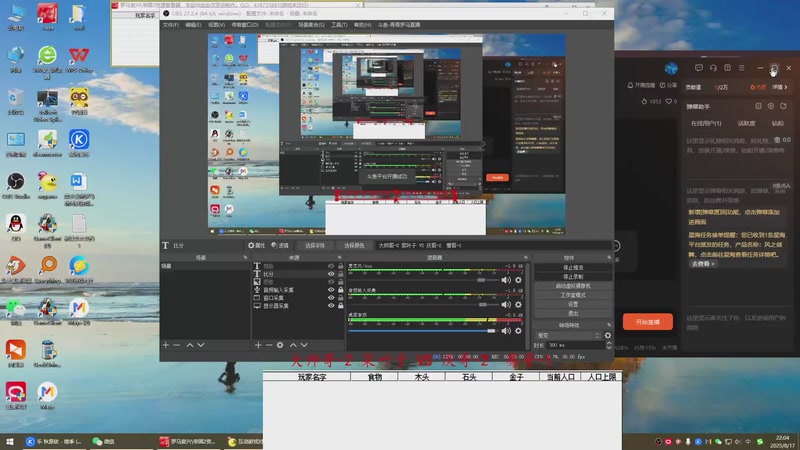Screen dimensions: 800x450
Task: Pop out the 来源 dock panel
Action: tap(339, 258)
